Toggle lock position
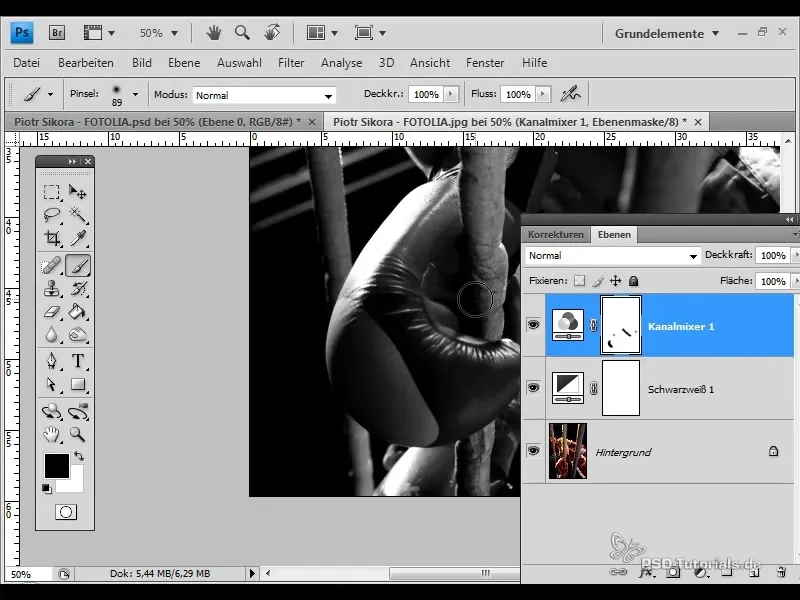The image size is (800, 600). [x=615, y=281]
